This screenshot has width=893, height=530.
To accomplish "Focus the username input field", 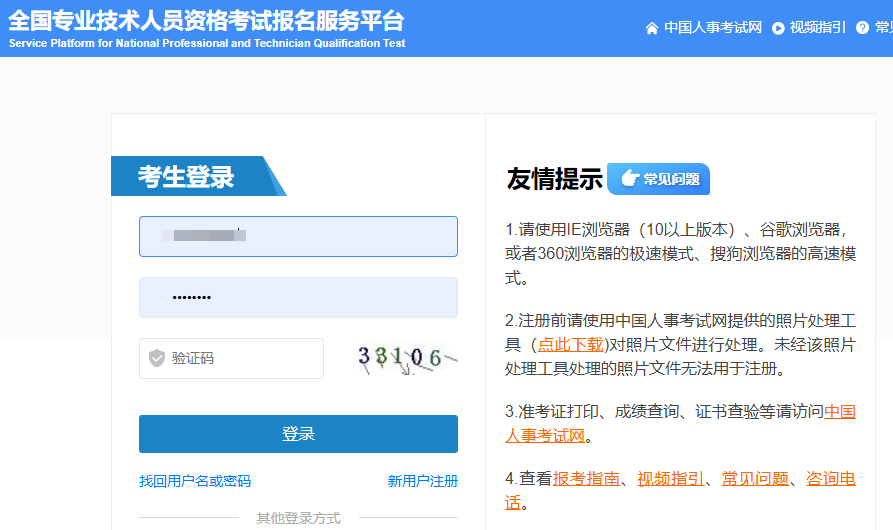I will (x=298, y=237).
